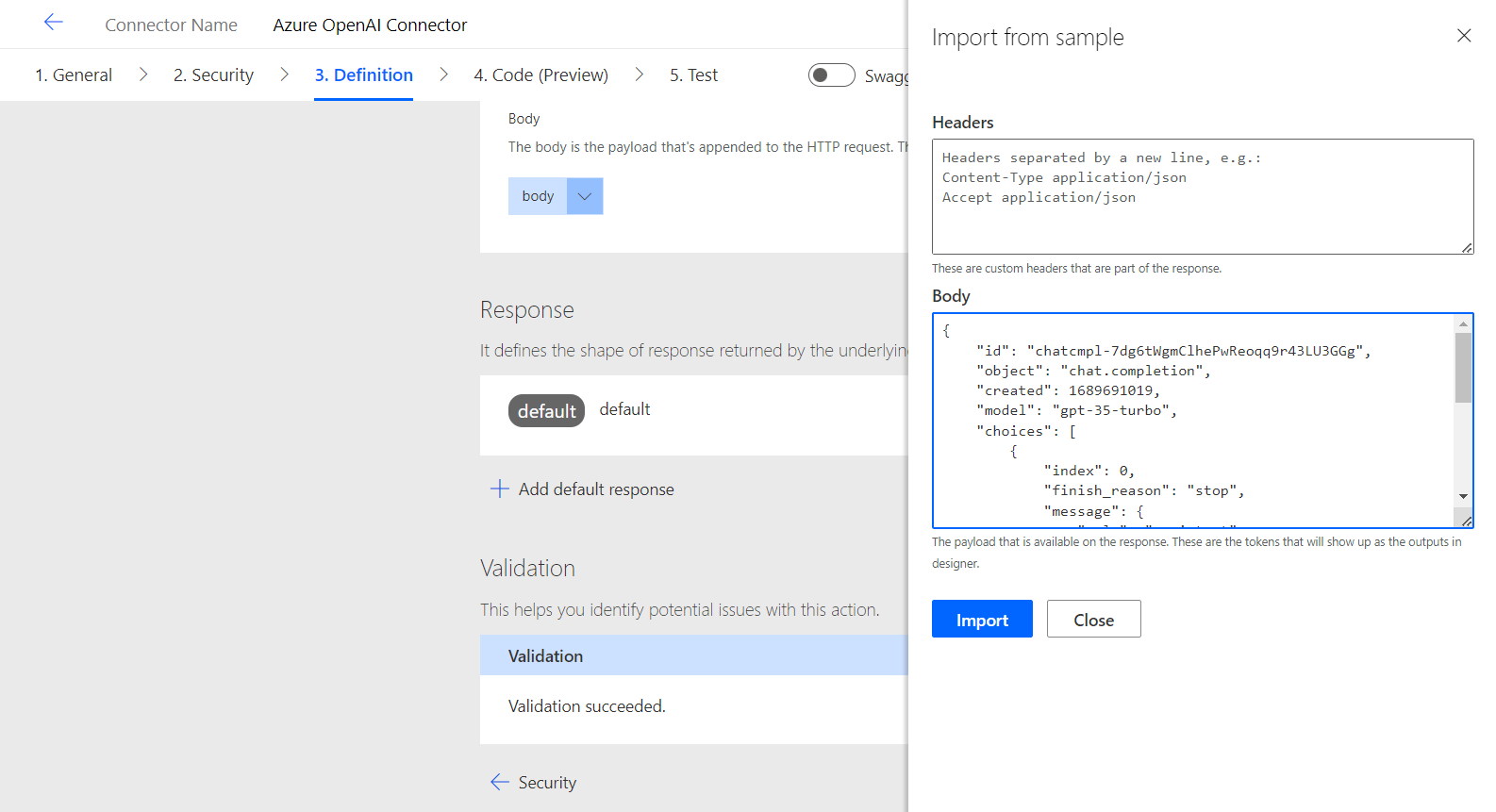Click chevron between Code and Test steps
1496x812 pixels.
coord(639,75)
